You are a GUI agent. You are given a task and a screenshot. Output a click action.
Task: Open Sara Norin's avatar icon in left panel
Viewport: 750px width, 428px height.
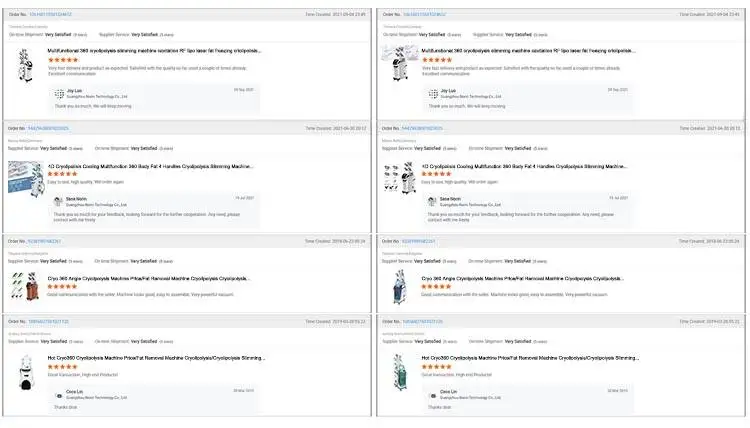click(59, 201)
